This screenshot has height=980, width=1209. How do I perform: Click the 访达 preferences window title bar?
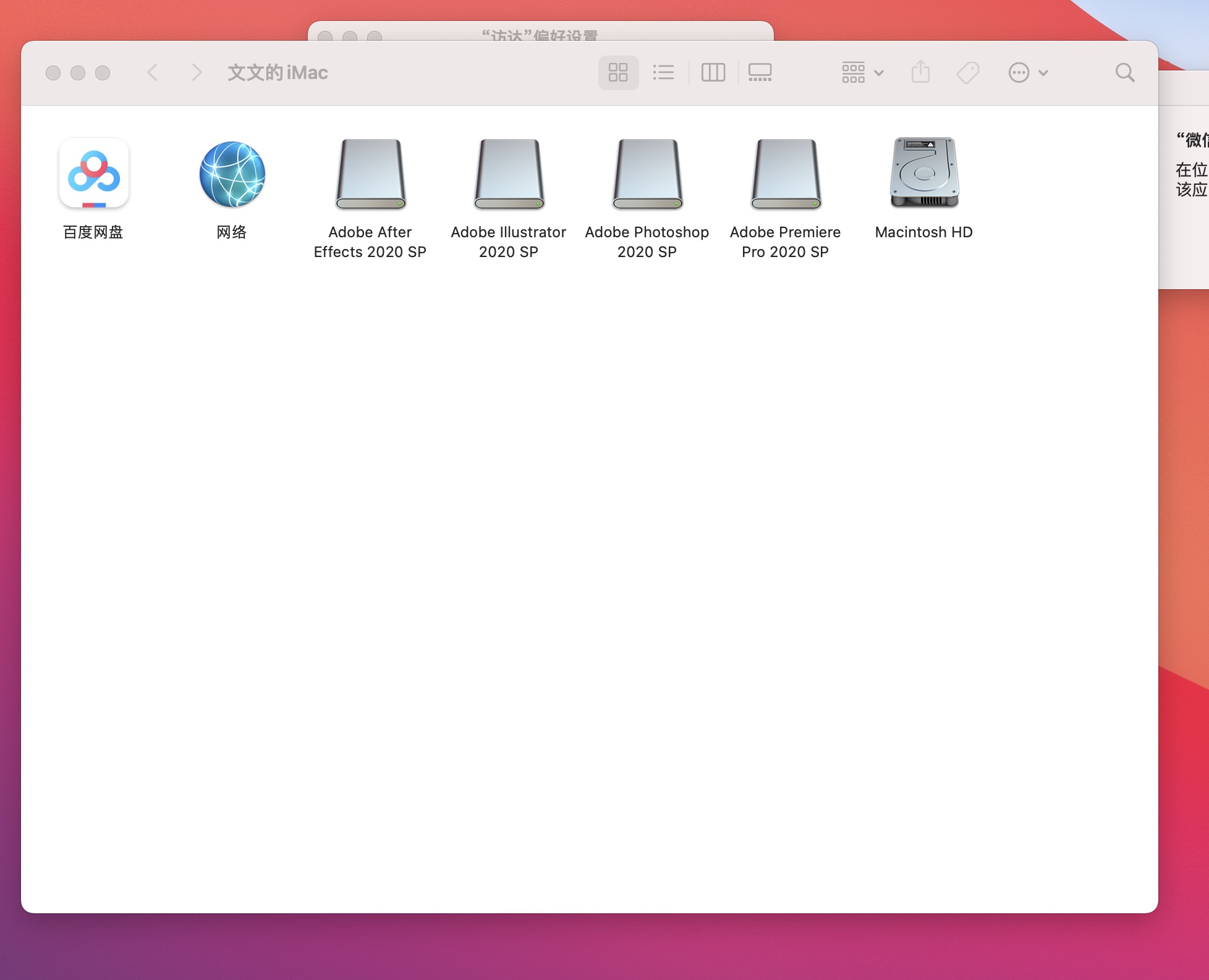[x=539, y=33]
